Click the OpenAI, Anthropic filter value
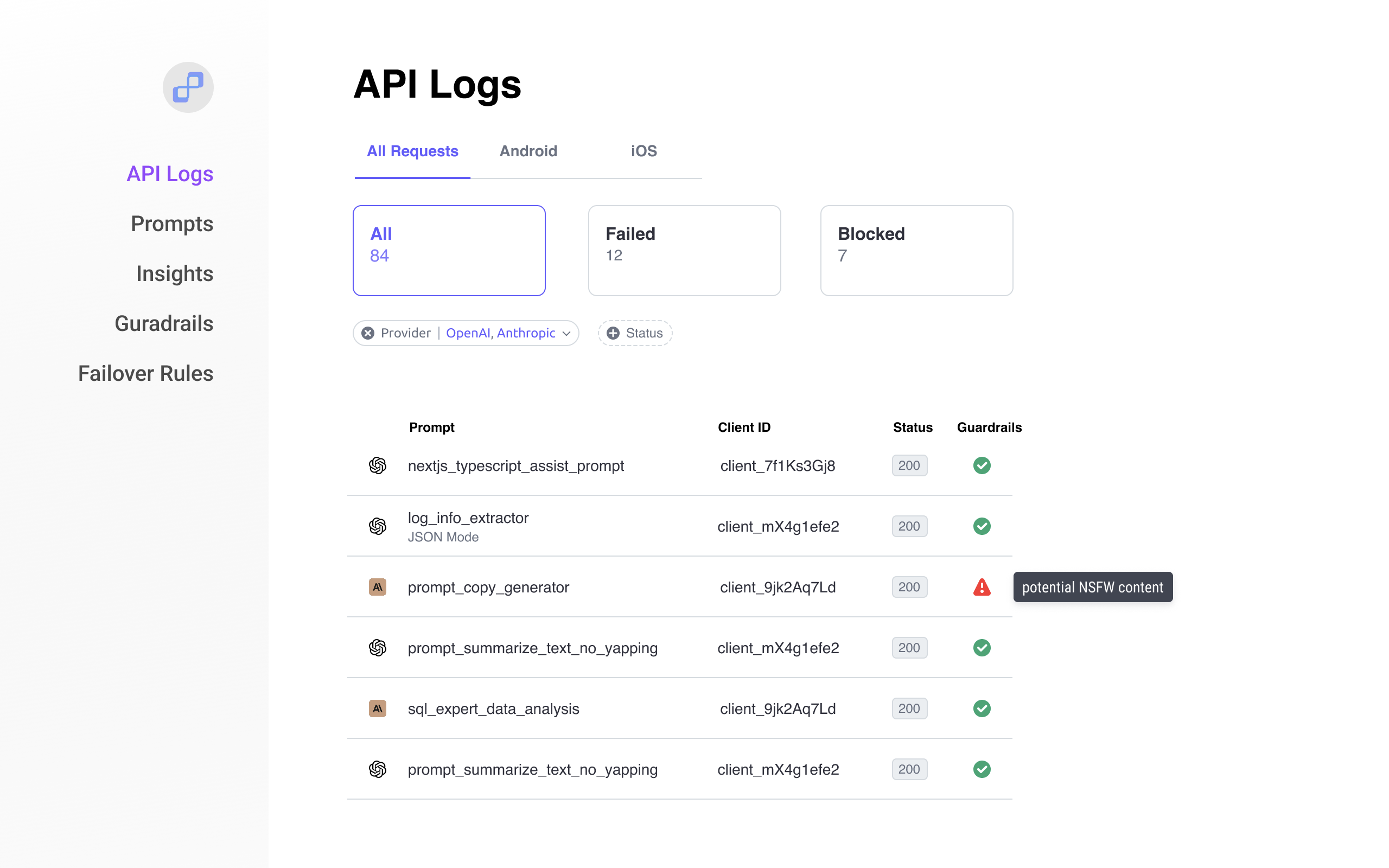This screenshot has width=1389, height=868. [x=500, y=333]
